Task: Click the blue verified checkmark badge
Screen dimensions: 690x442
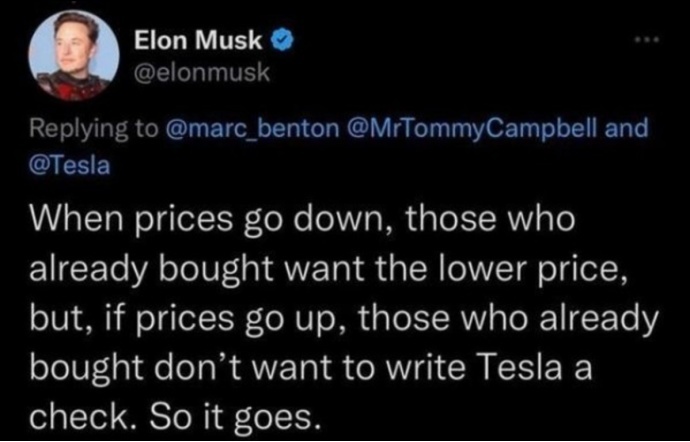Action: 281,41
